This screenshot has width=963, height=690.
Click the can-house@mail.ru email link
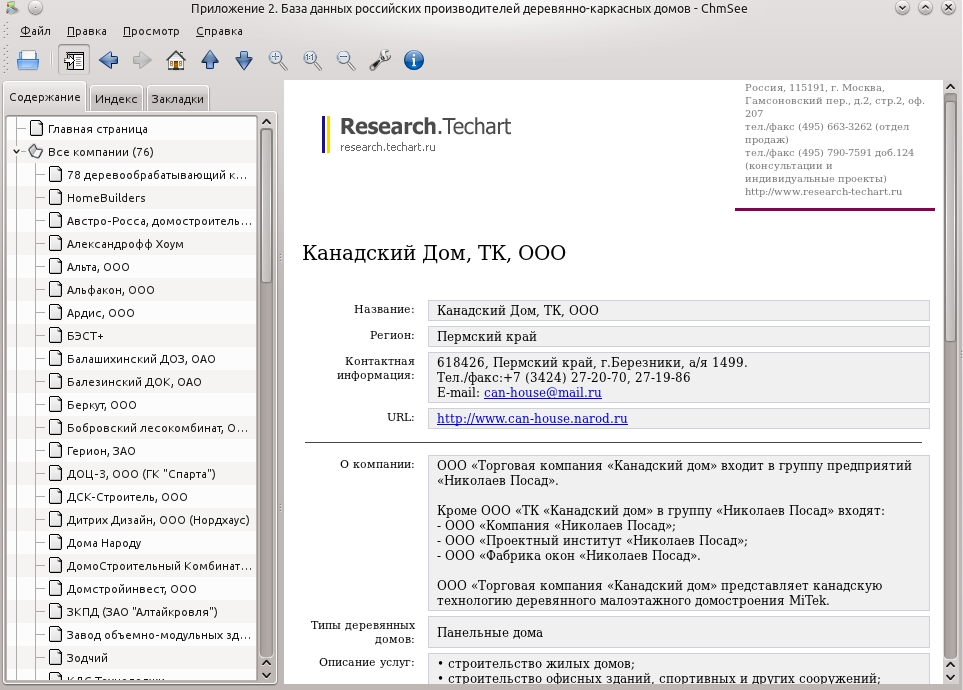[542, 393]
